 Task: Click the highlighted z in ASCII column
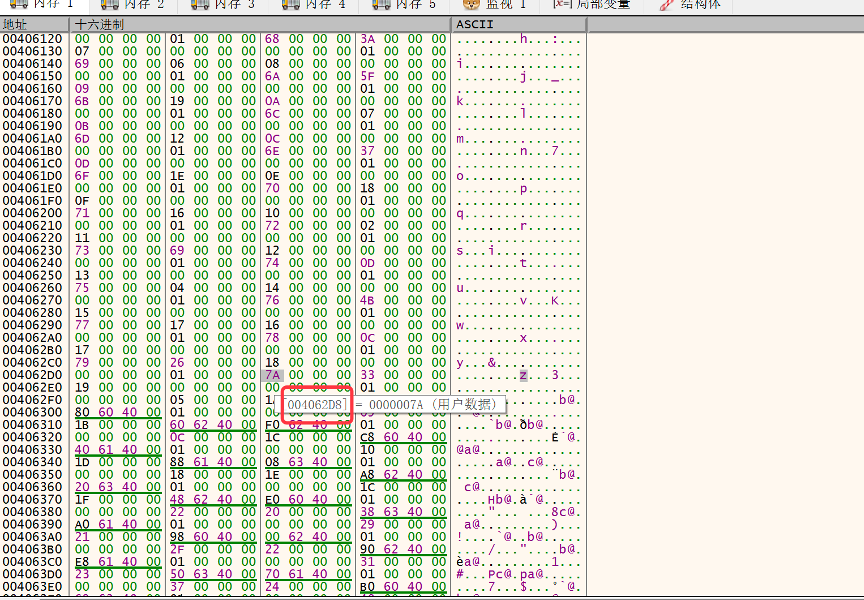(523, 375)
